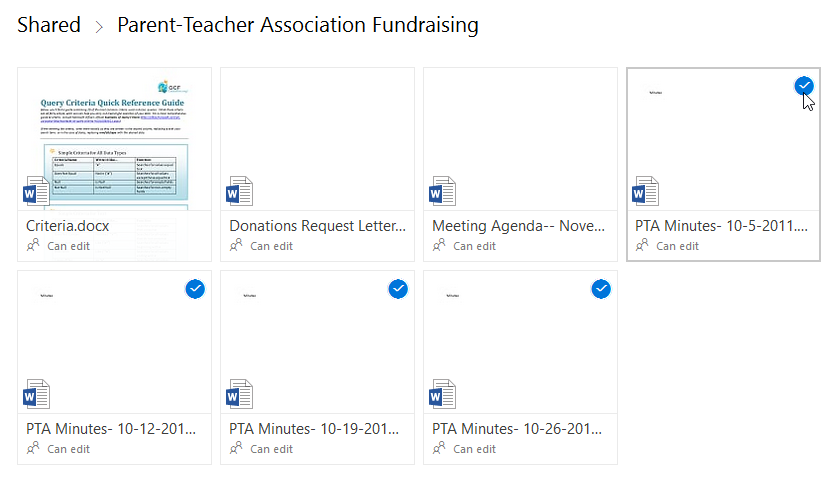Viewport: 836px width, 488px height.
Task: Click the breadcrumb chevron separator
Action: (x=99, y=27)
